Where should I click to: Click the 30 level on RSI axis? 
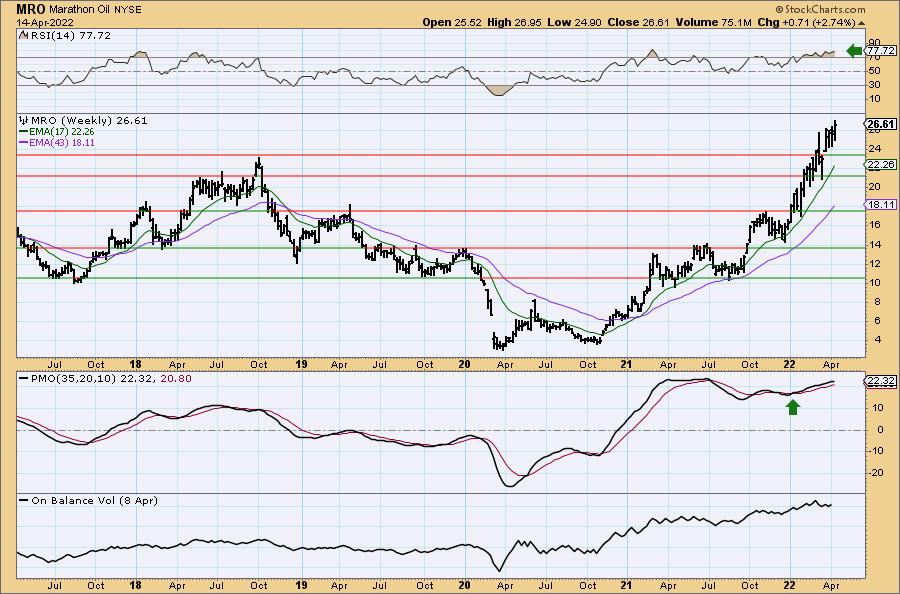pyautogui.click(x=875, y=85)
